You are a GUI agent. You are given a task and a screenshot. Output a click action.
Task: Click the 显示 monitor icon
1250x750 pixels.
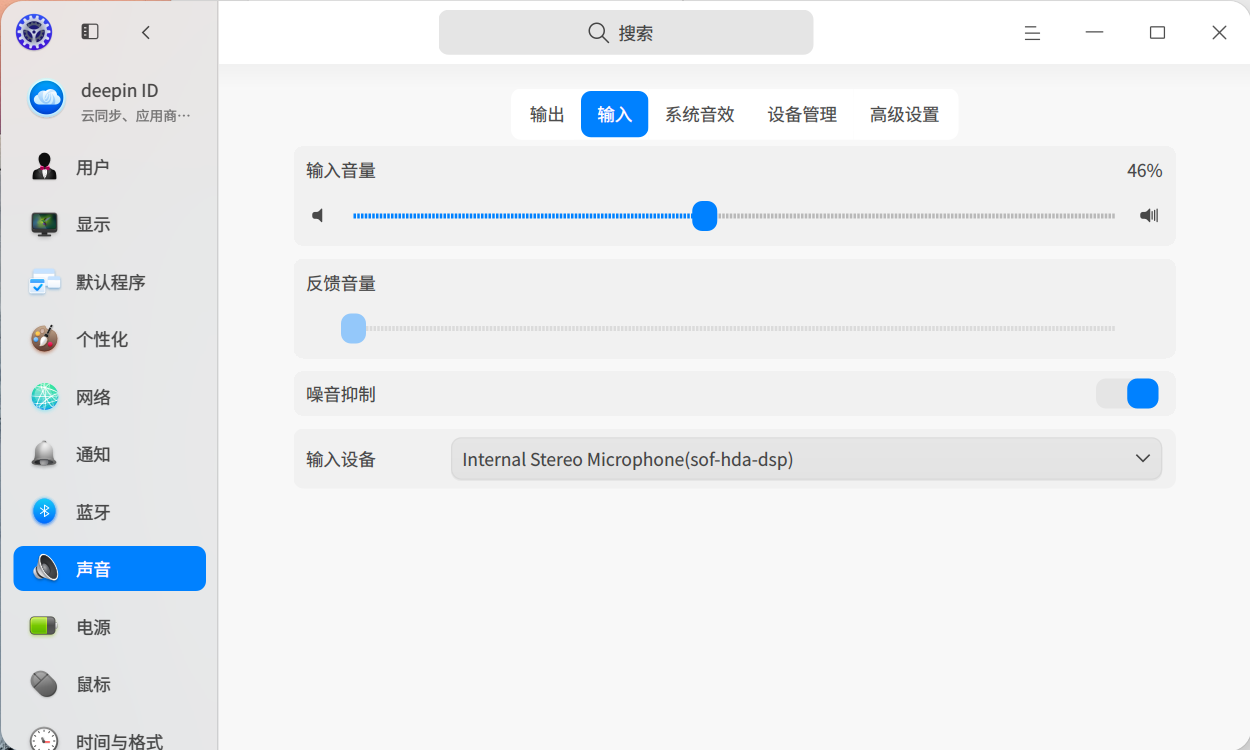44,224
